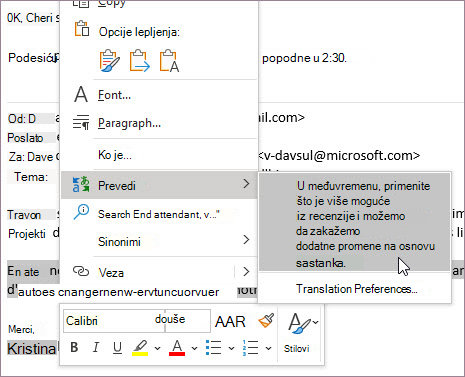Toggle Italic formatting
Image resolution: width=465 pixels, height=377 pixels.
96,348
